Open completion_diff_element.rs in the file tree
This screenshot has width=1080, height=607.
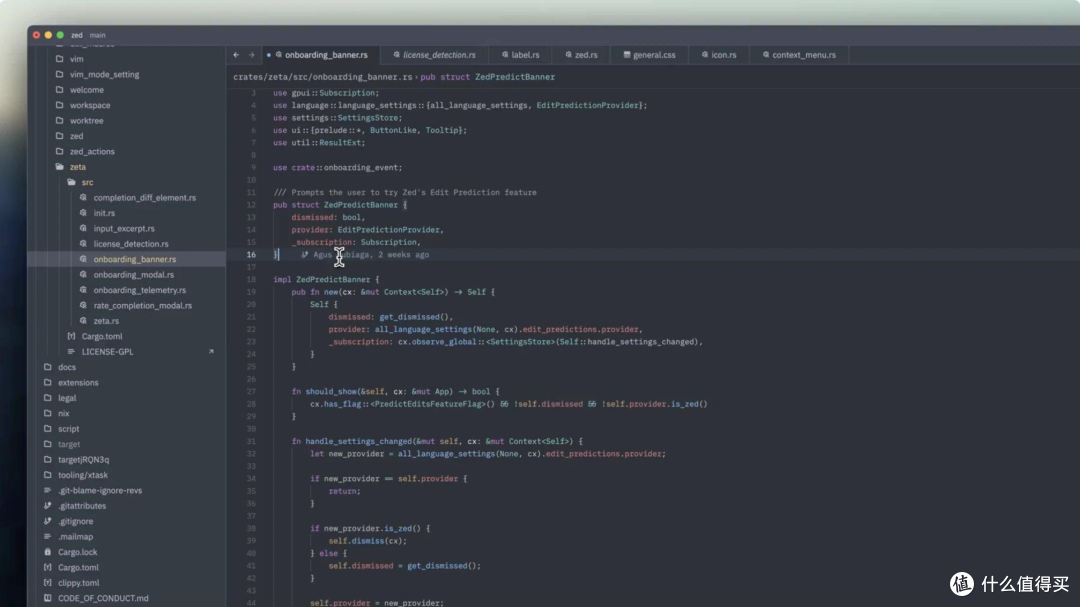point(145,198)
